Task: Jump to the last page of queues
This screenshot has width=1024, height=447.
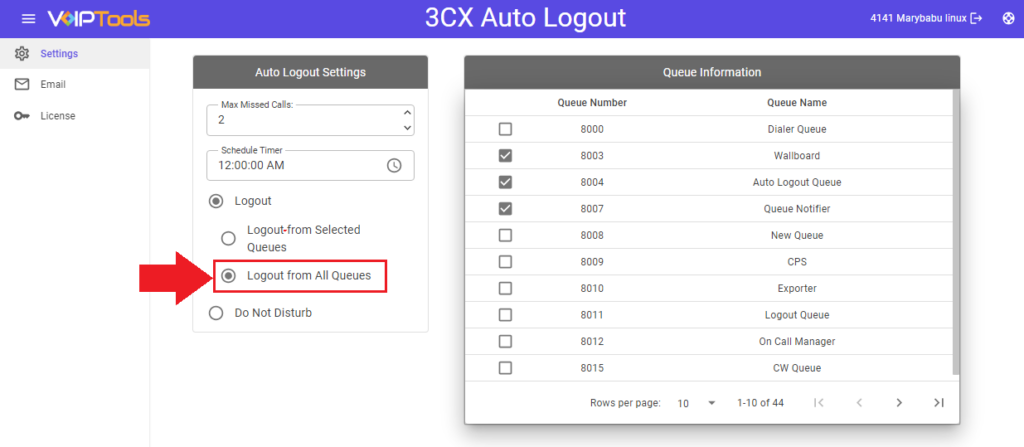Action: pyautogui.click(x=938, y=403)
